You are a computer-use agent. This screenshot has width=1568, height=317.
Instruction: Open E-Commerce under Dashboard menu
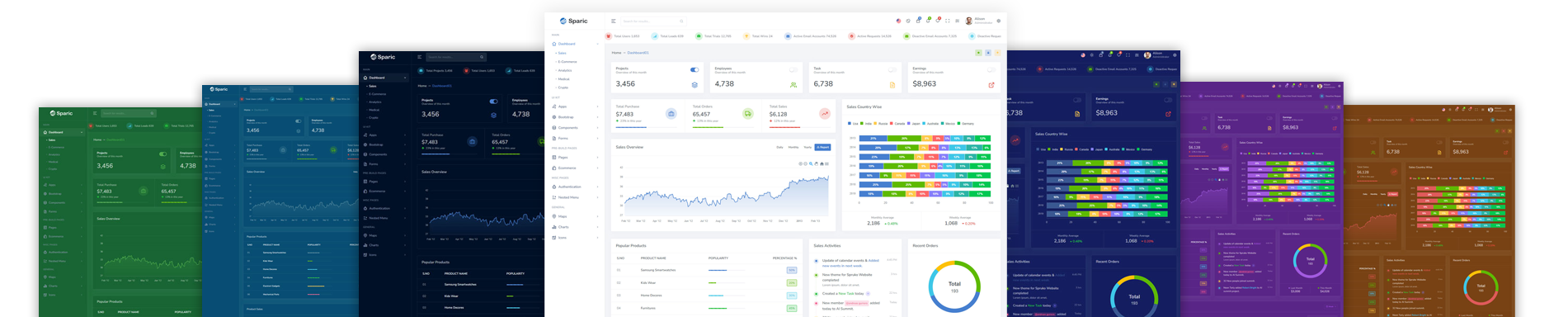pyautogui.click(x=567, y=62)
